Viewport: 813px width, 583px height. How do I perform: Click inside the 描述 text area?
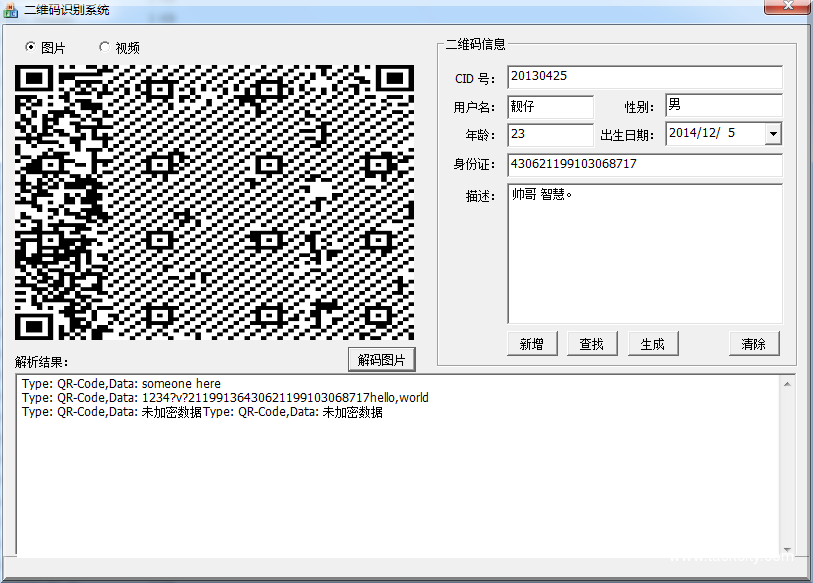coord(644,253)
